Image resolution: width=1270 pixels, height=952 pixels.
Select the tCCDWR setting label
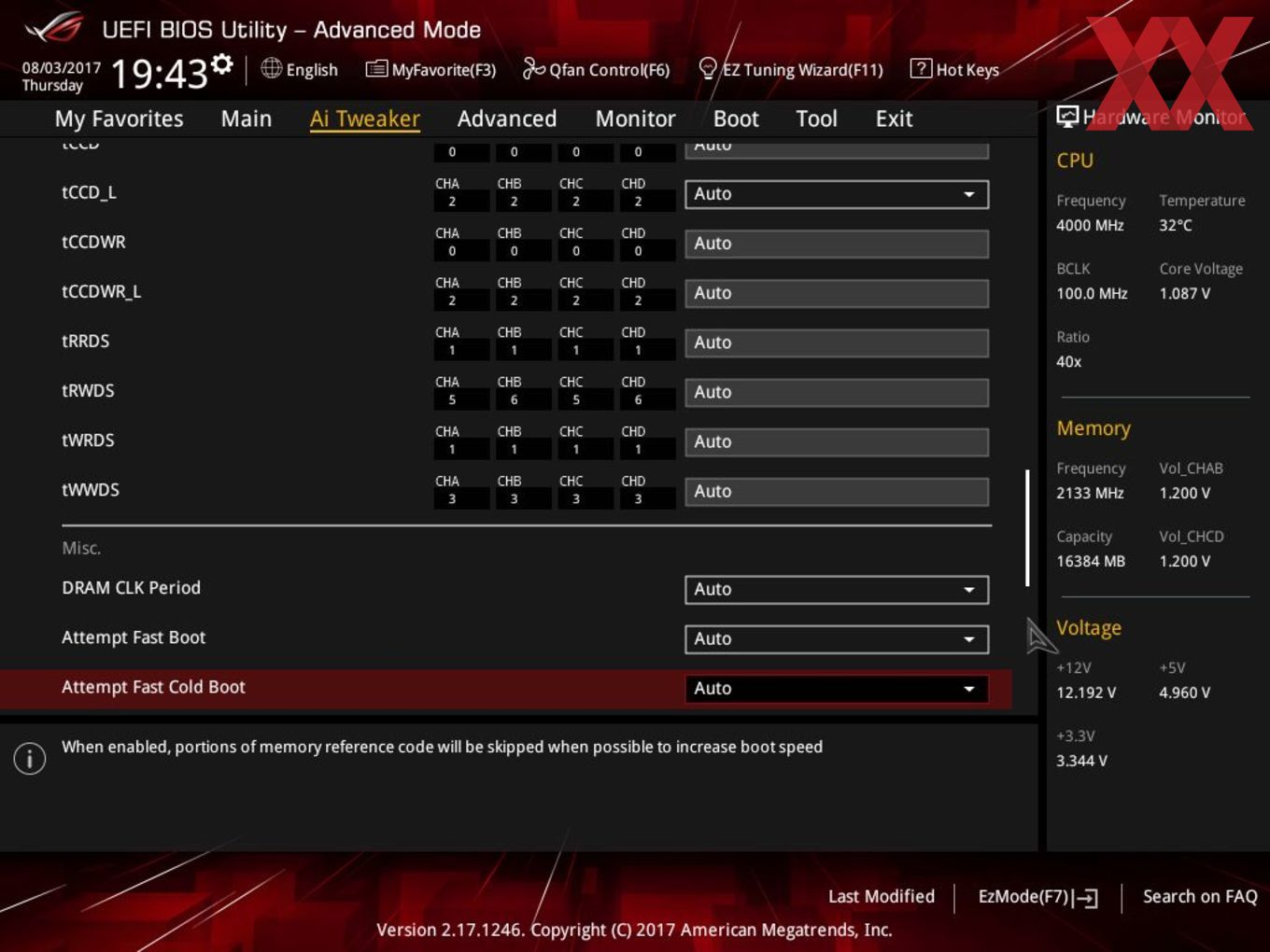point(93,242)
